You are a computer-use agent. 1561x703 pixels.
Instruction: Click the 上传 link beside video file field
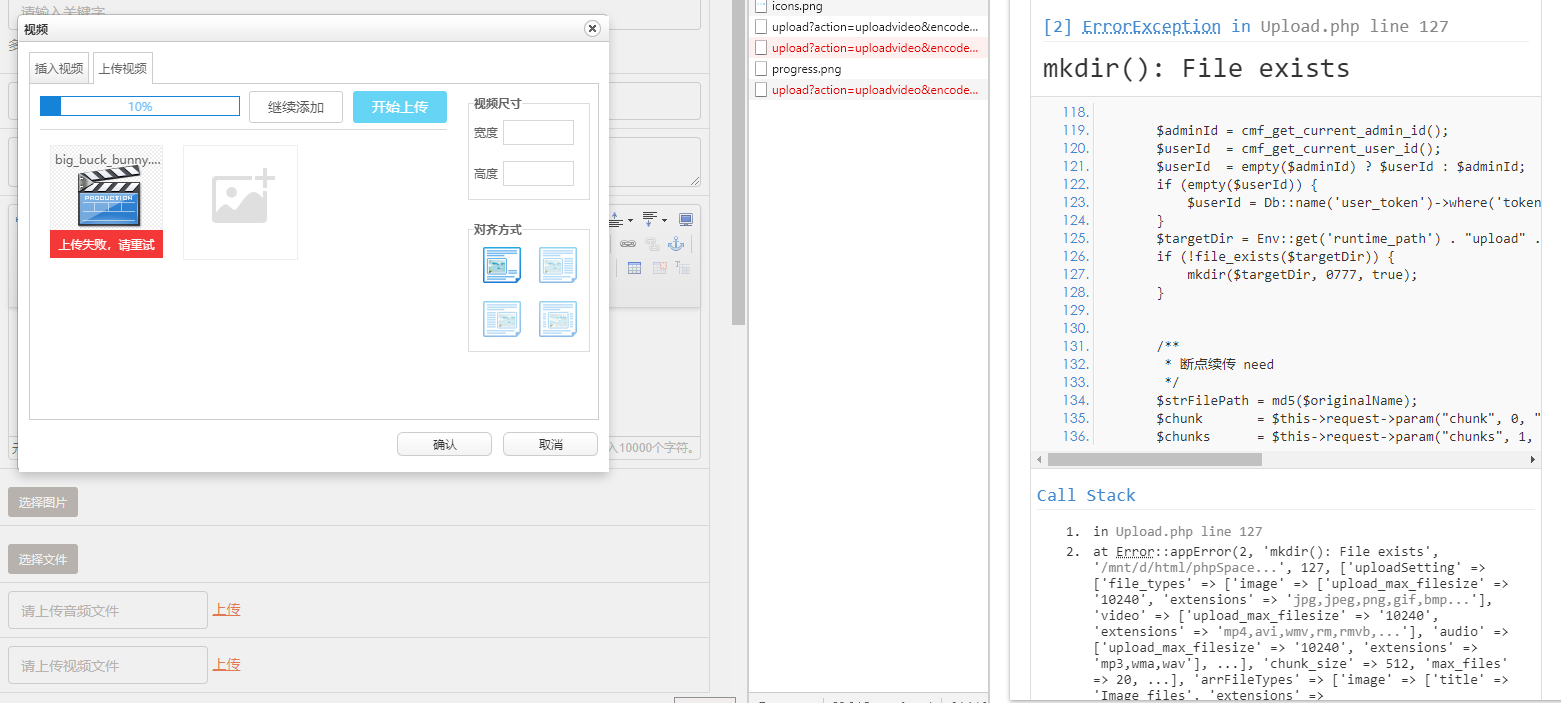tap(226, 665)
